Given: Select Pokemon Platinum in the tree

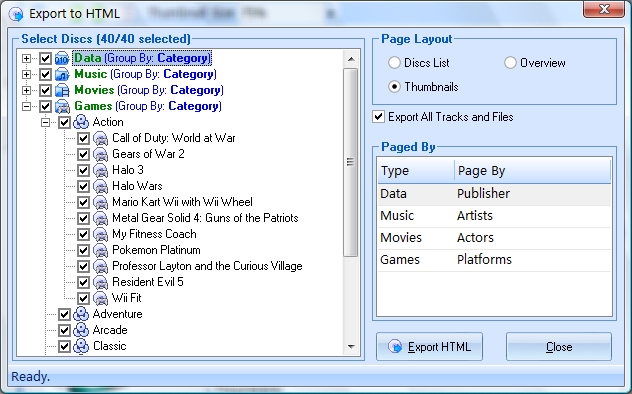Looking at the screenshot, I should (x=156, y=250).
